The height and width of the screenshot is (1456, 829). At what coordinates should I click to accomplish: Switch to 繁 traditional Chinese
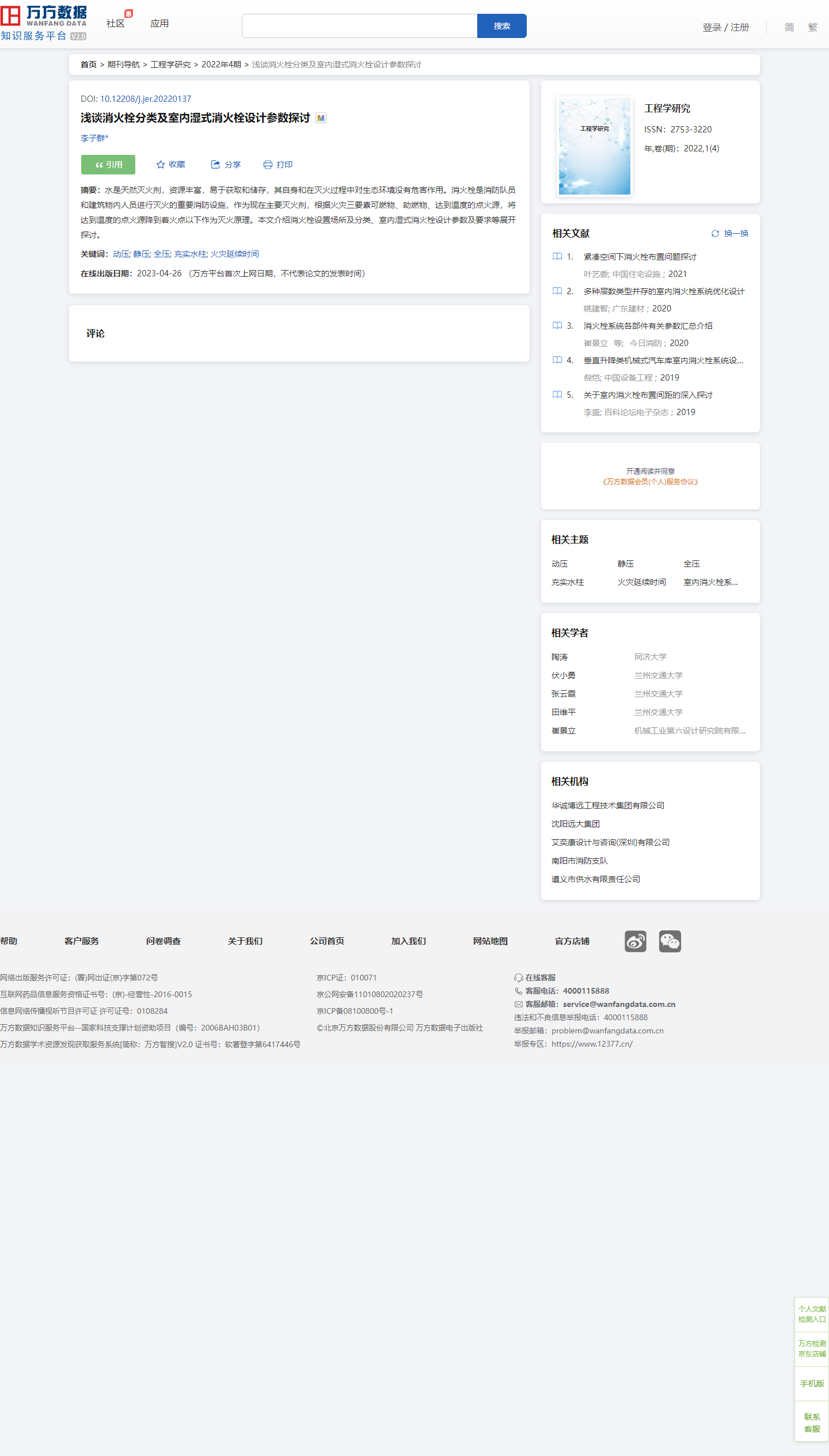813,28
